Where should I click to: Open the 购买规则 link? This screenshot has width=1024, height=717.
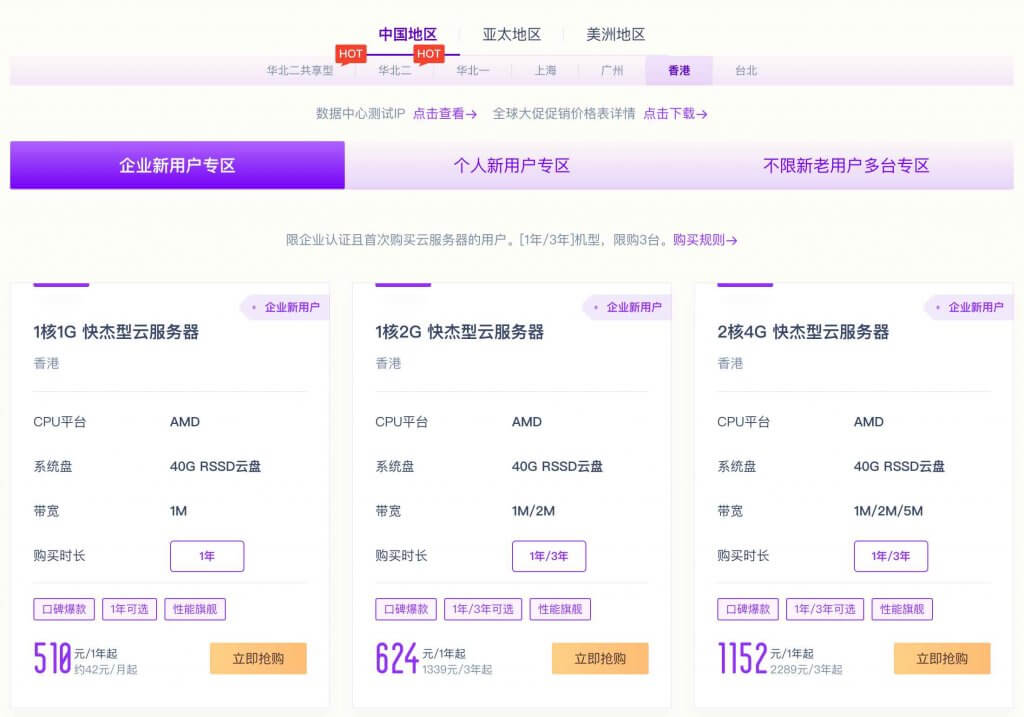[705, 240]
